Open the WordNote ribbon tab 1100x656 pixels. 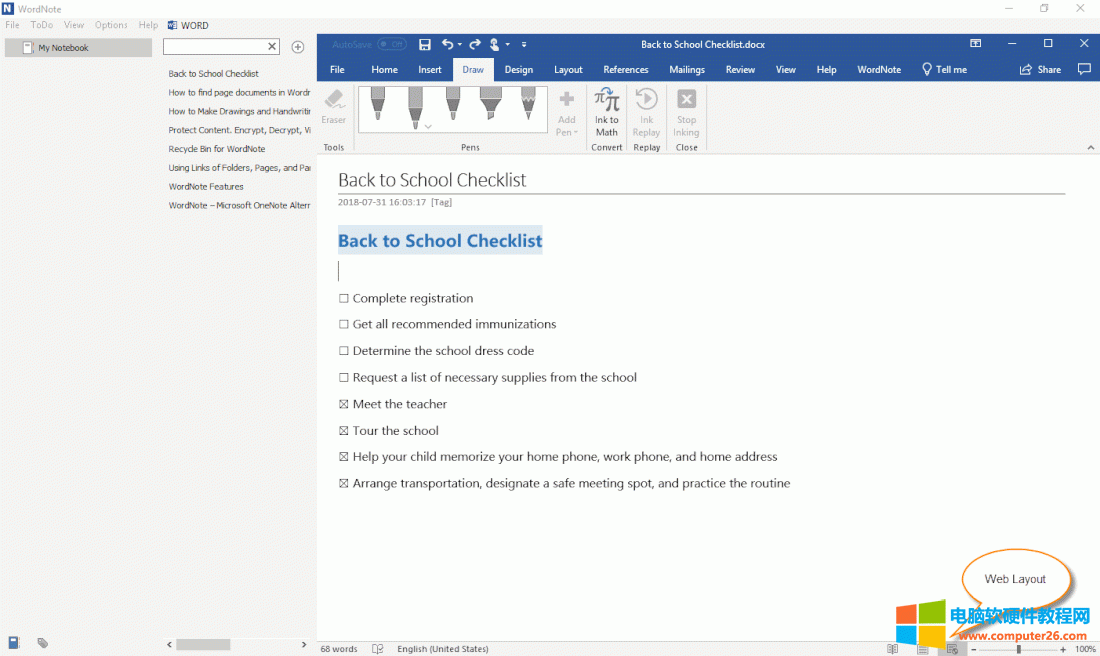[879, 70]
